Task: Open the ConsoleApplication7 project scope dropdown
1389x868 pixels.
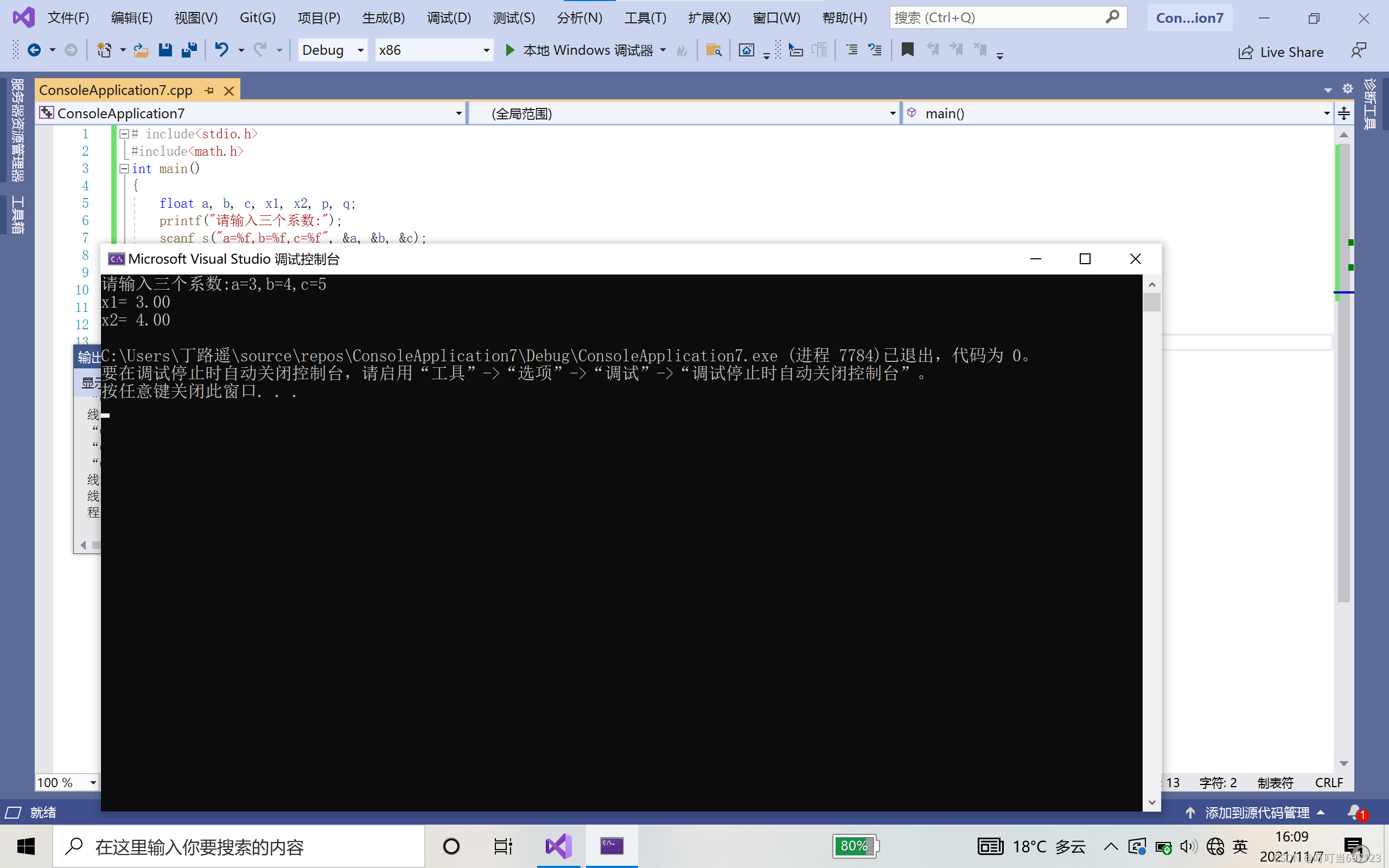Action: 251,114
